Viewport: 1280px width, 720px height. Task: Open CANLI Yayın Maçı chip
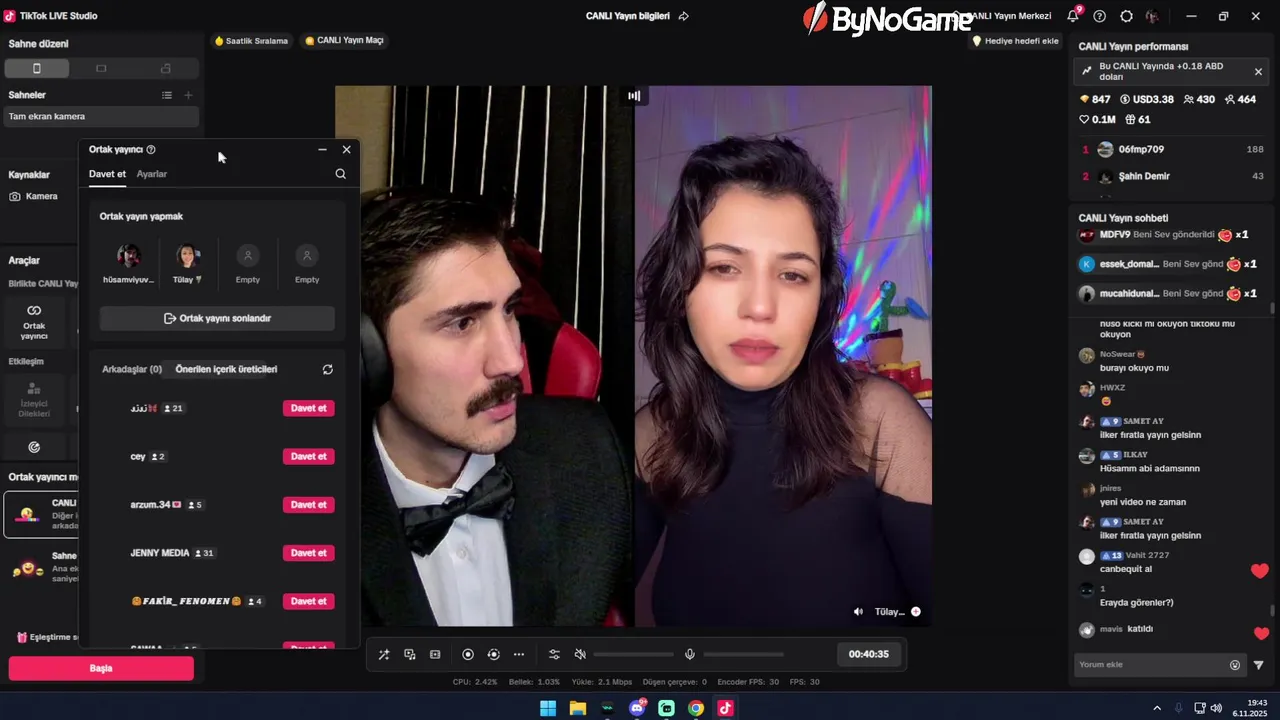(x=344, y=41)
